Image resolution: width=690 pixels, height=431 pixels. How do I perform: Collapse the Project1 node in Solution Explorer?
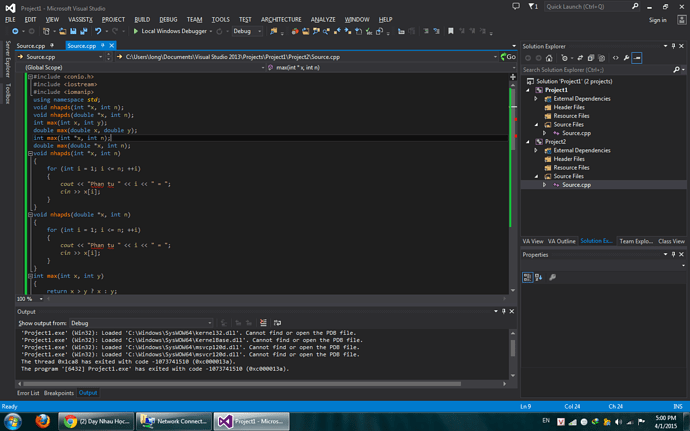528,90
